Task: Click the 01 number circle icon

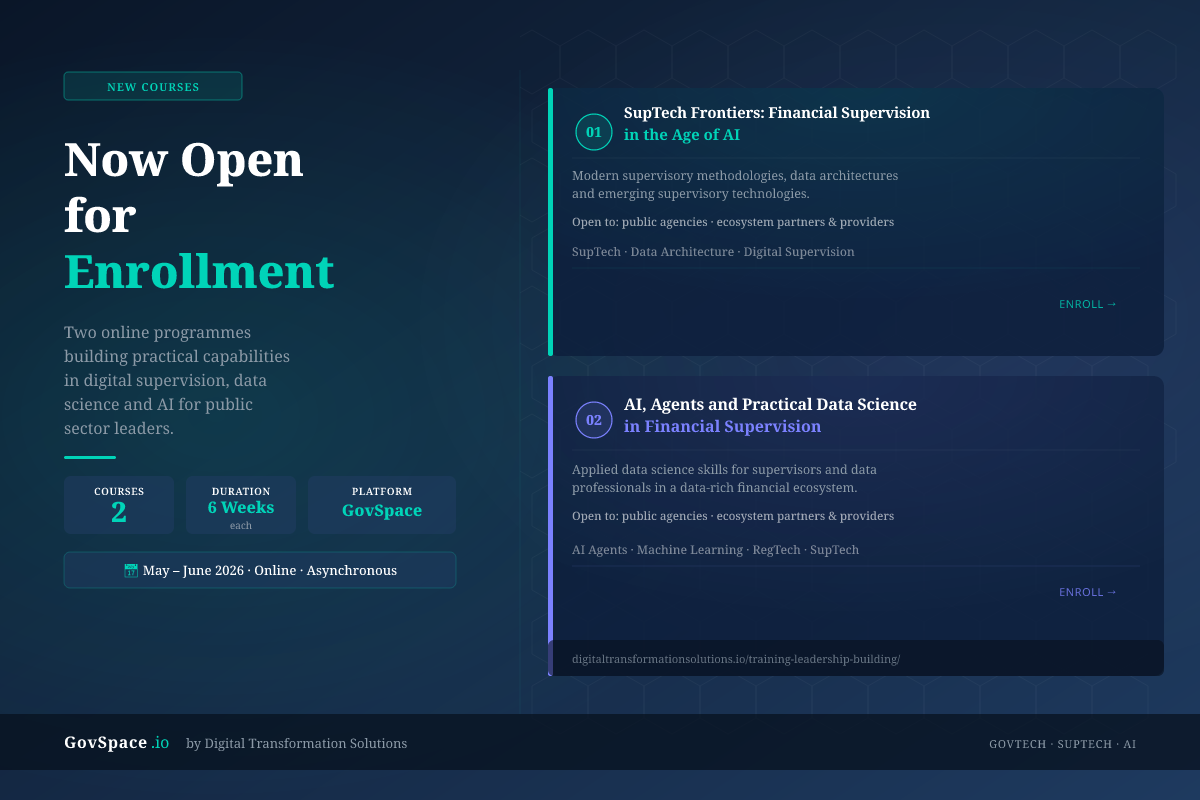Action: click(x=594, y=132)
